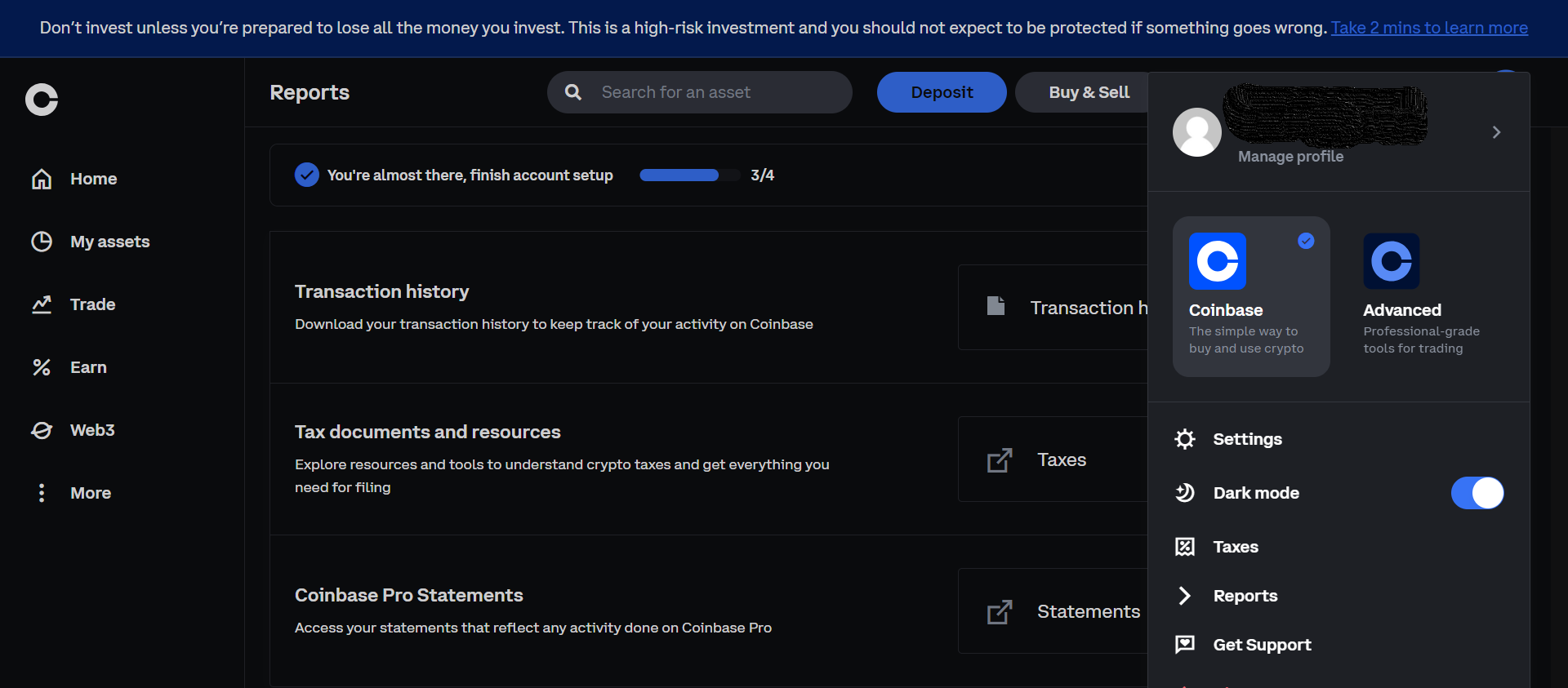Click the Get Support chat icon
The width and height of the screenshot is (1568, 688).
click(1185, 645)
